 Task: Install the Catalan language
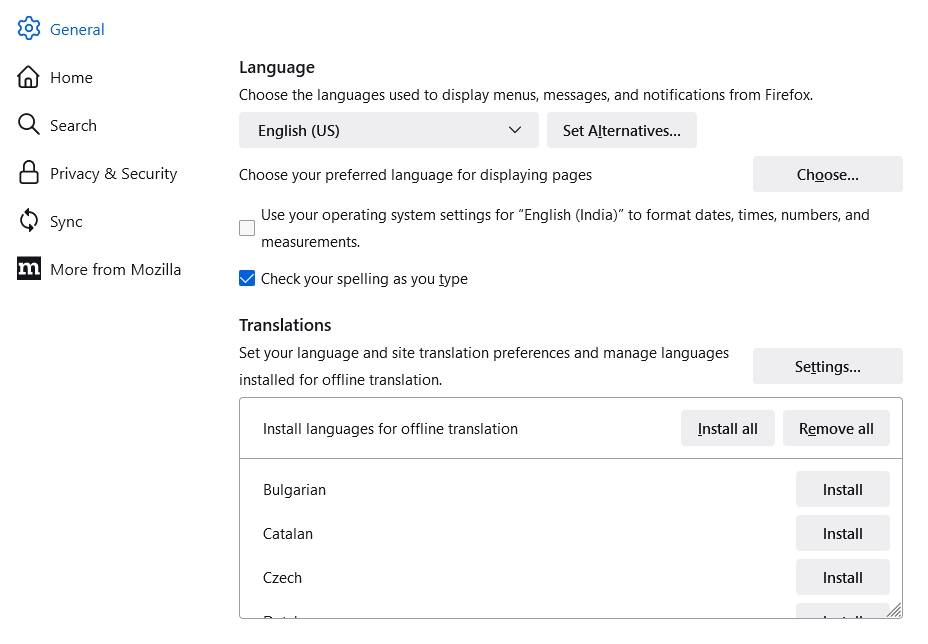tap(842, 533)
